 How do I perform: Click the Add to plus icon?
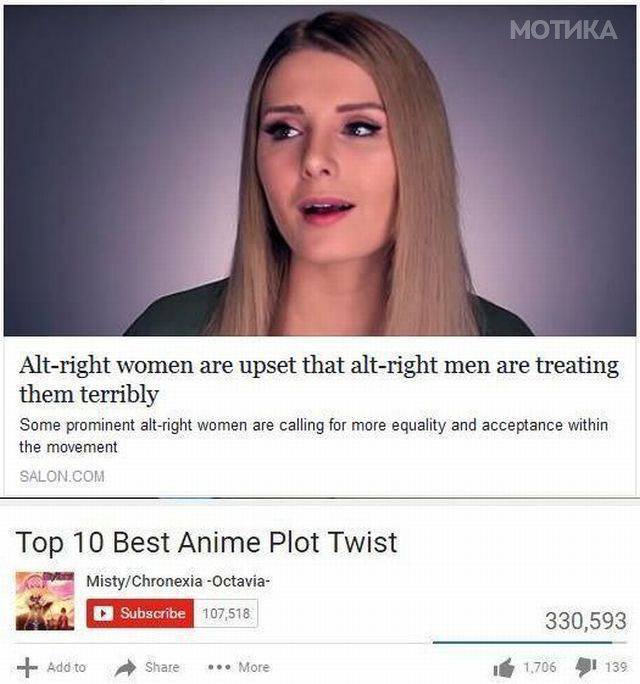coord(27,667)
